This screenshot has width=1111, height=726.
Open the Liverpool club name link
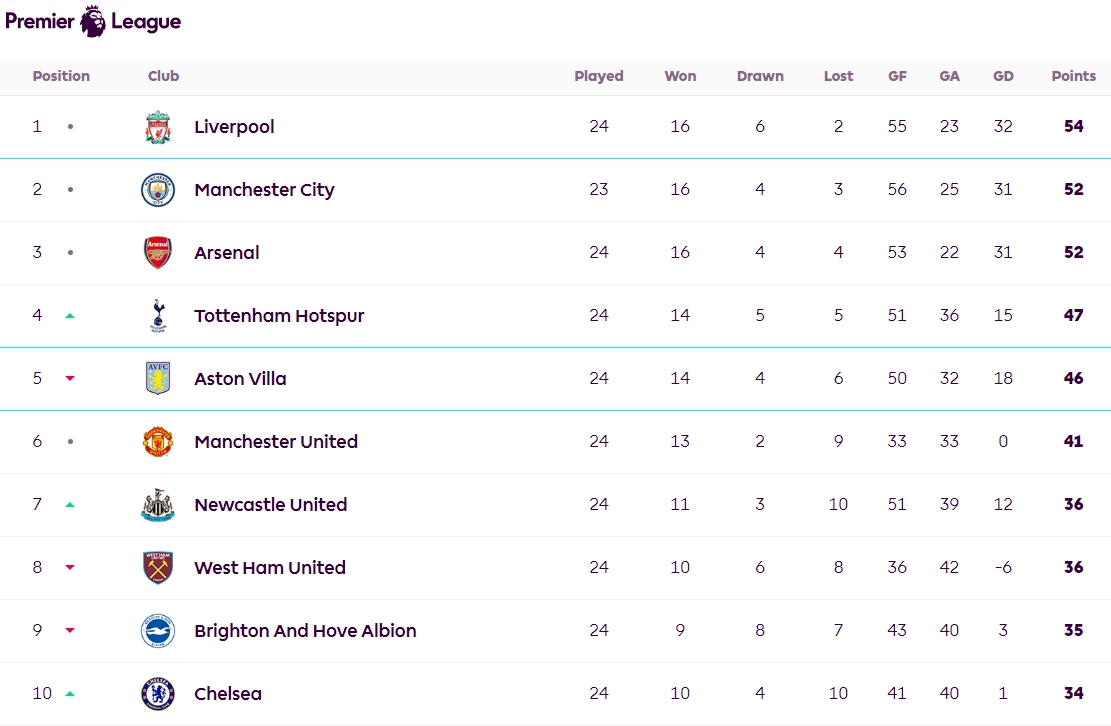(x=234, y=127)
